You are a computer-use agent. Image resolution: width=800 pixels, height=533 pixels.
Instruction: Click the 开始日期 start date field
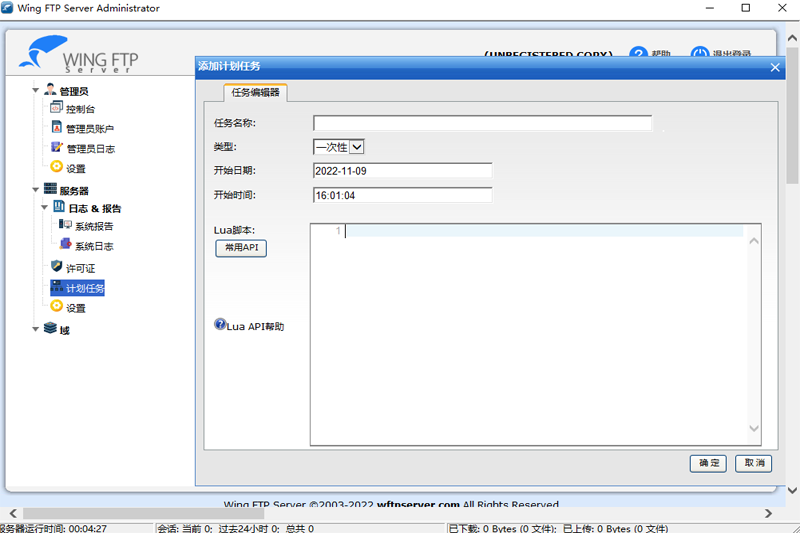click(402, 171)
